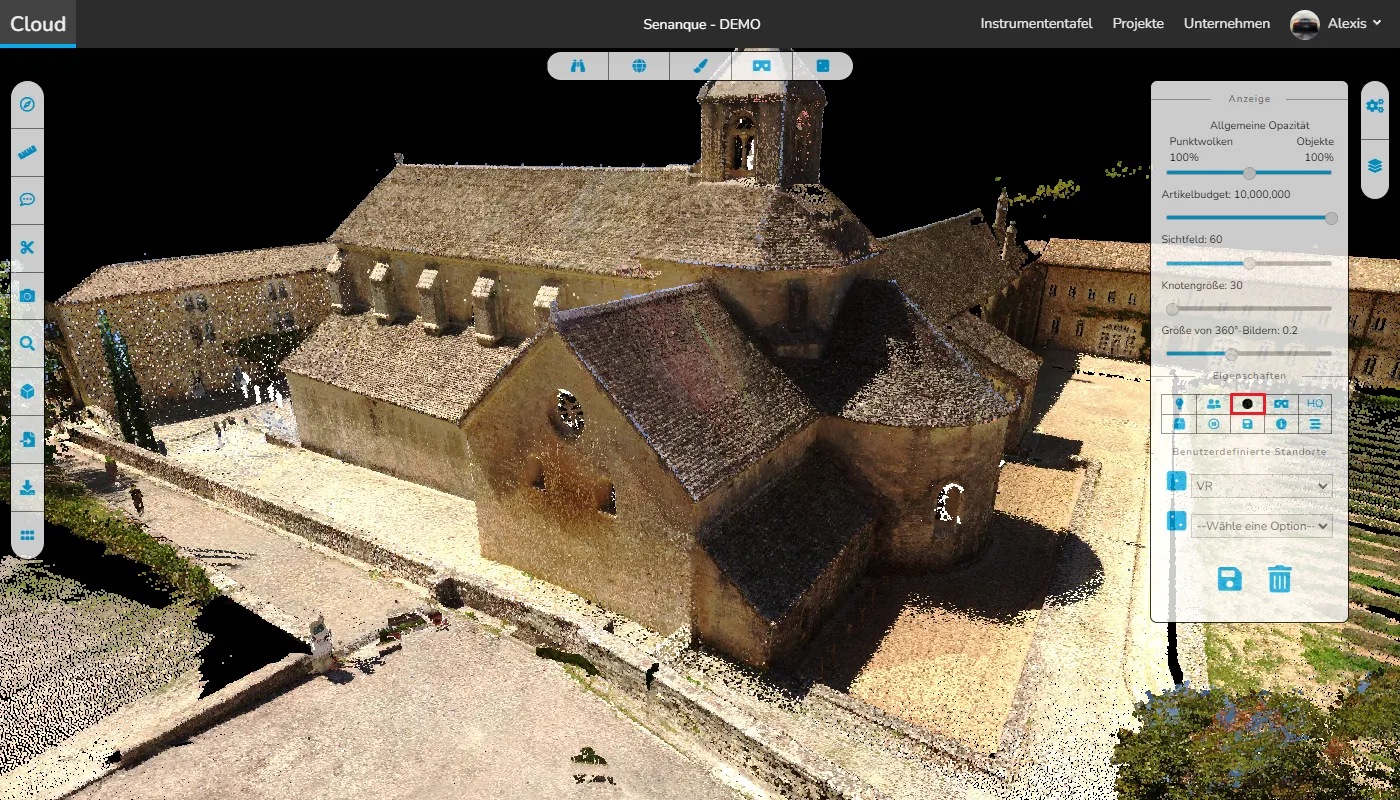1400x800 pixels.
Task: Click the globe icon in top toolbar
Action: click(639, 66)
